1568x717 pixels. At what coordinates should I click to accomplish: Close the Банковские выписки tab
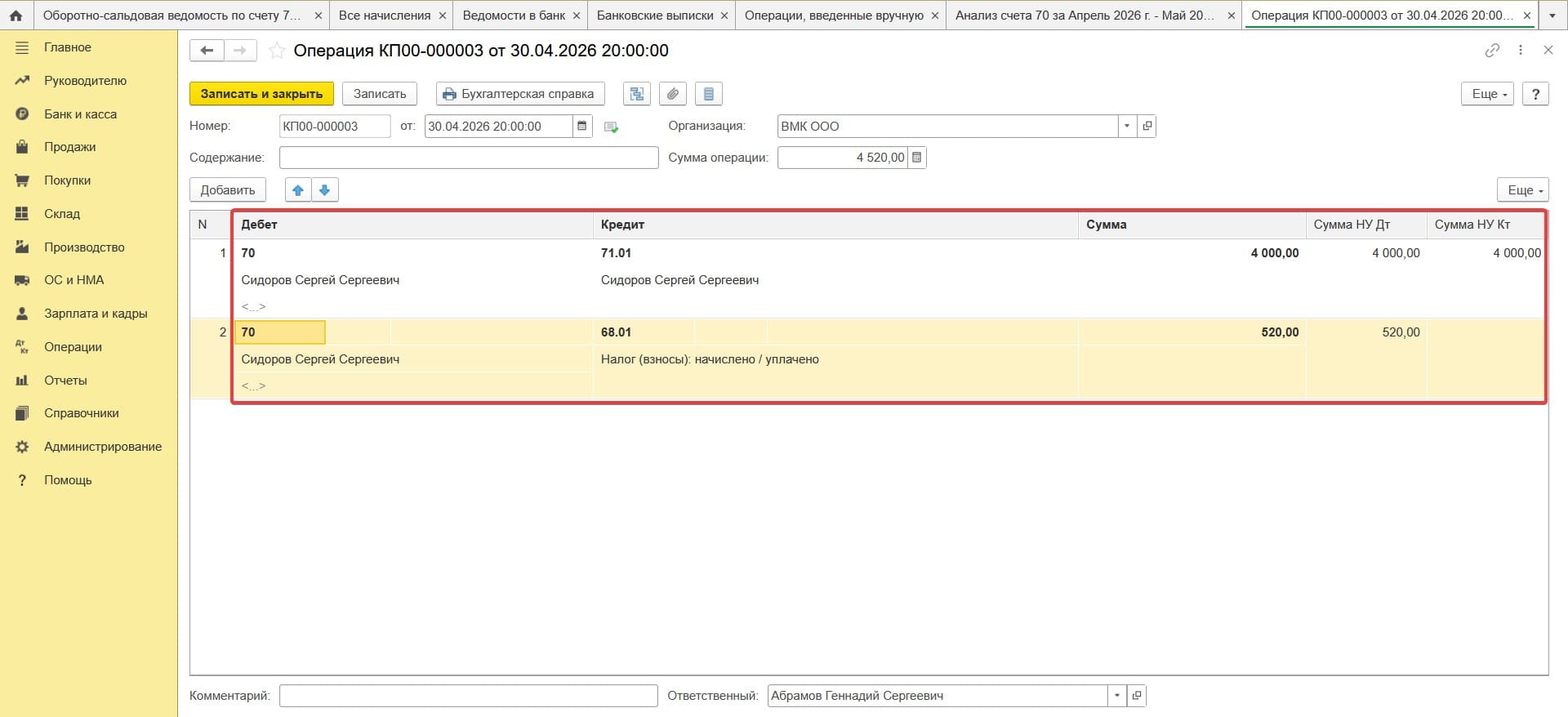724,16
